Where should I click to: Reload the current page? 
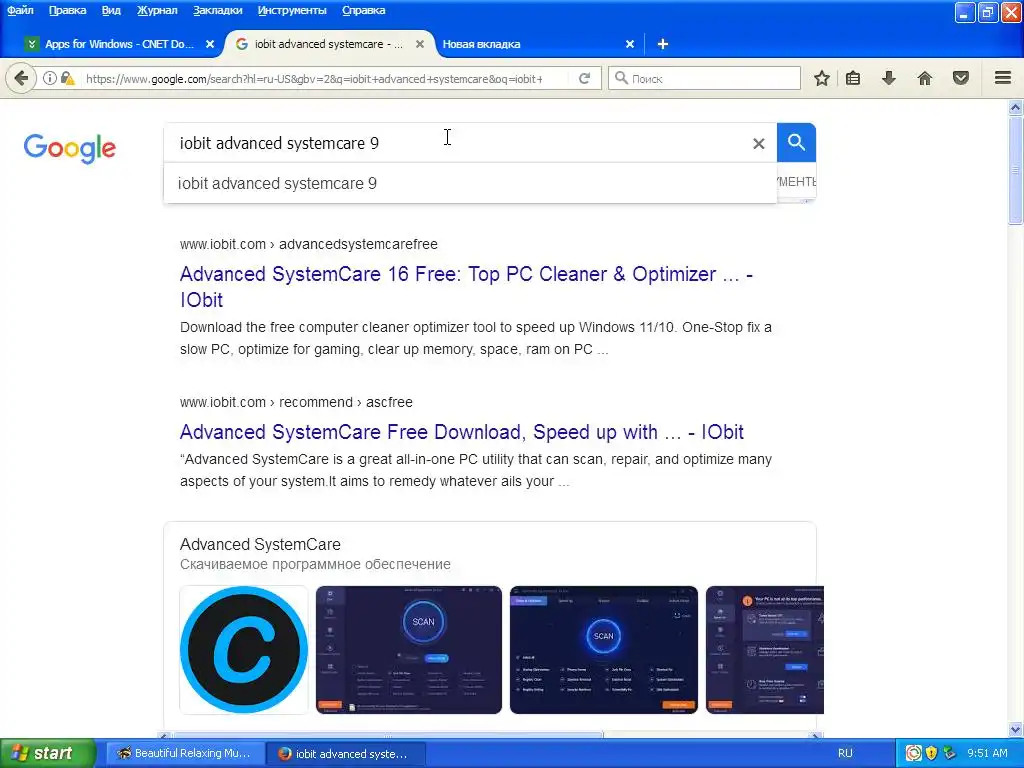pos(584,78)
